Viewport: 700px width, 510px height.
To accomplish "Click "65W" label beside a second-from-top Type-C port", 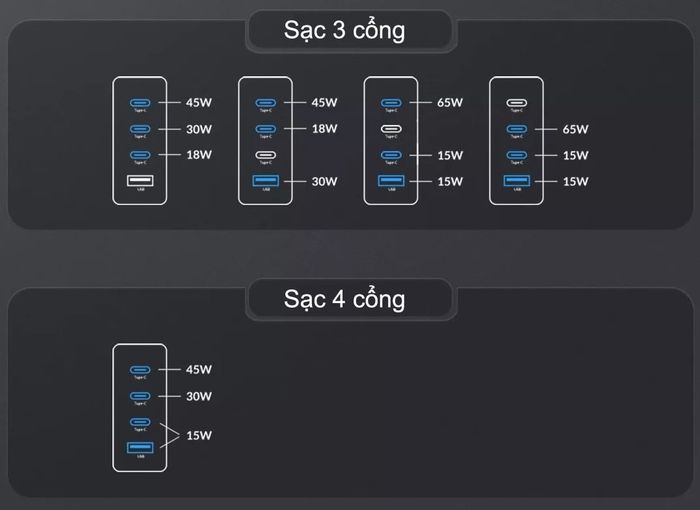I will tap(575, 129).
